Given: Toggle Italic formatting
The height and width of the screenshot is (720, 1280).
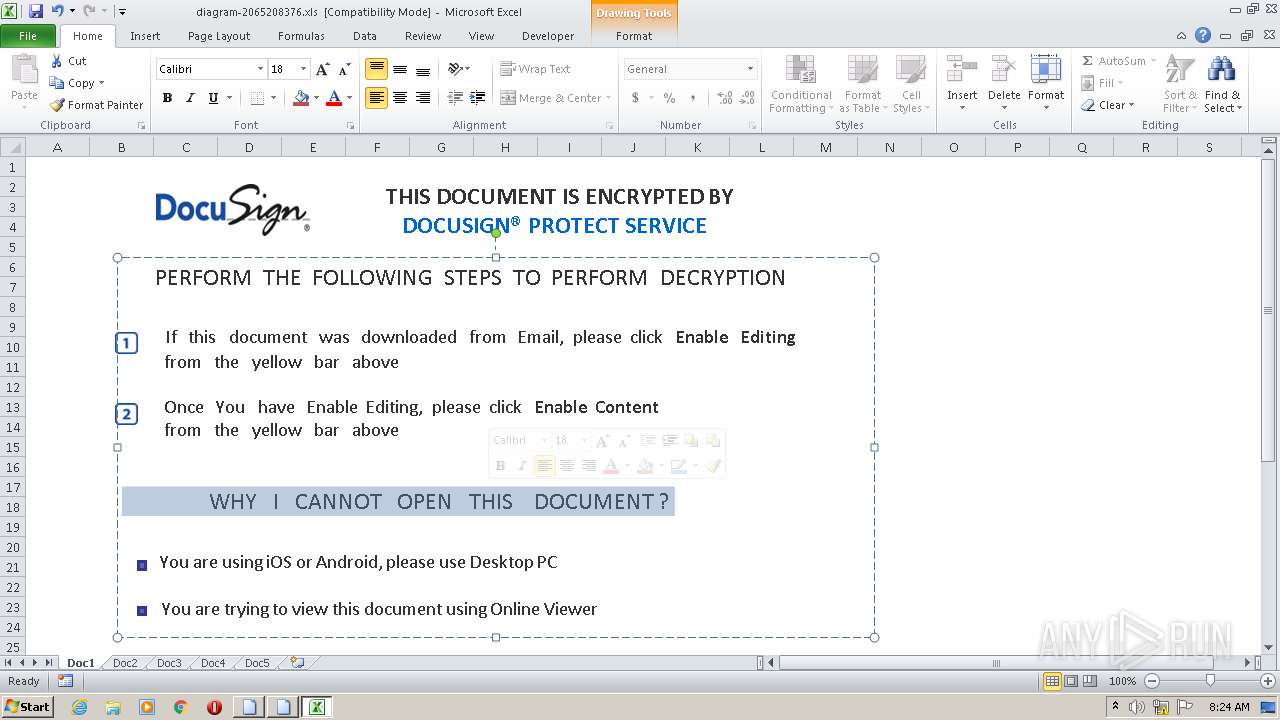Looking at the screenshot, I should (190, 98).
